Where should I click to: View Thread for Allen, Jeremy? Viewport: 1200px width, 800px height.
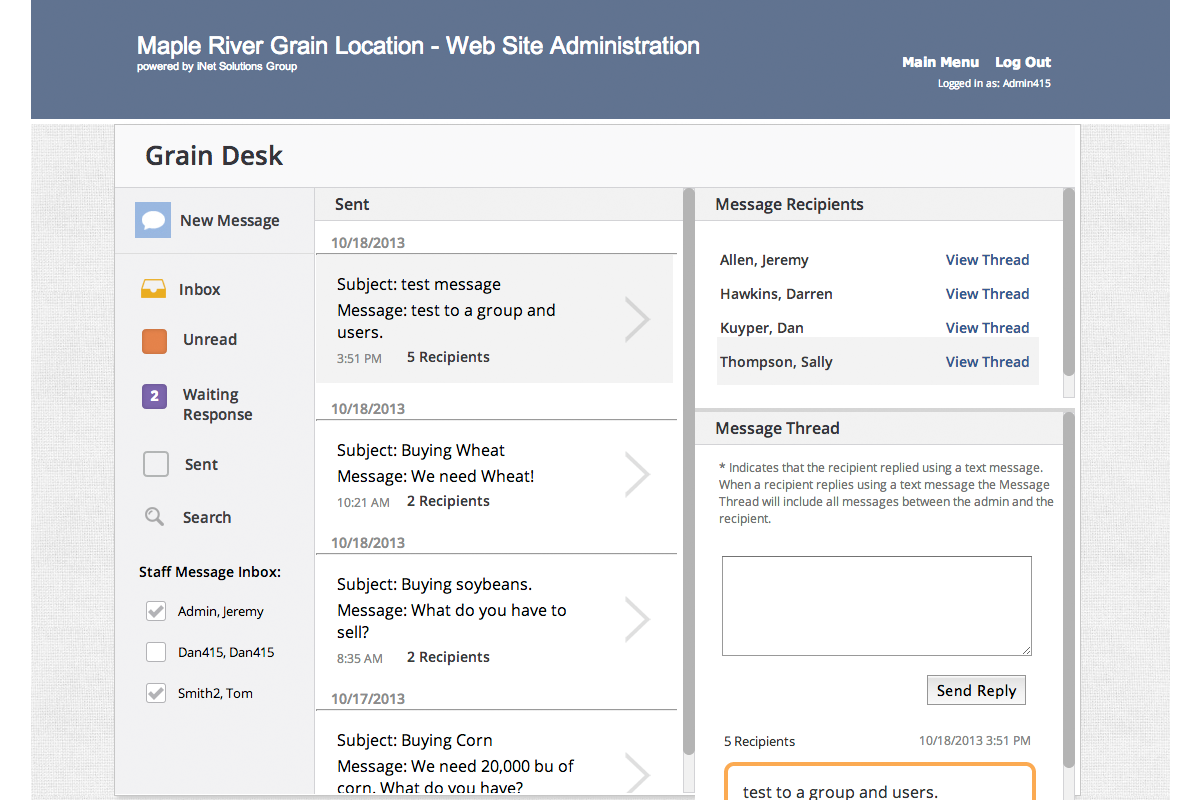pos(987,260)
